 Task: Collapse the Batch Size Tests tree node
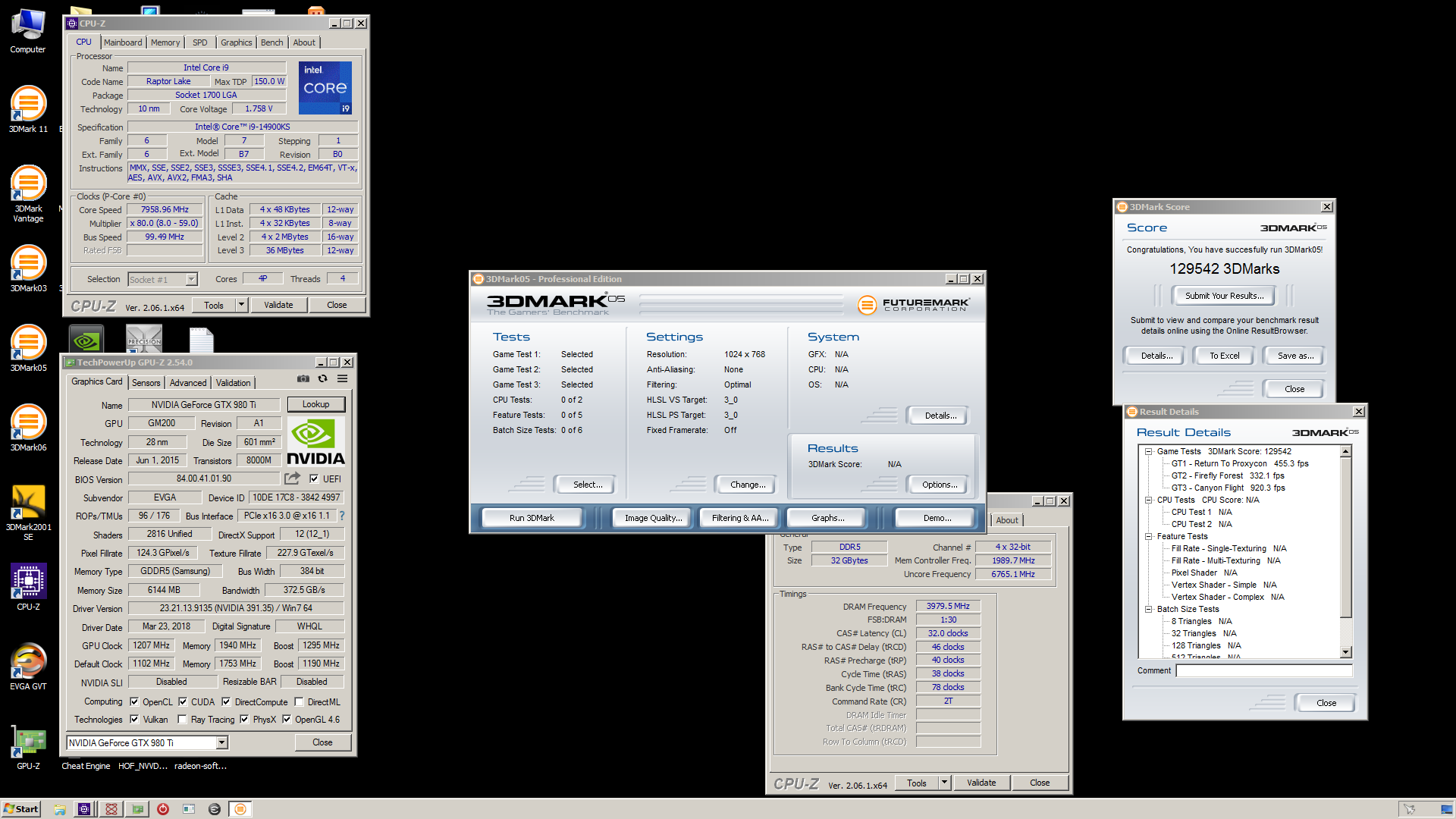pyautogui.click(x=1148, y=609)
